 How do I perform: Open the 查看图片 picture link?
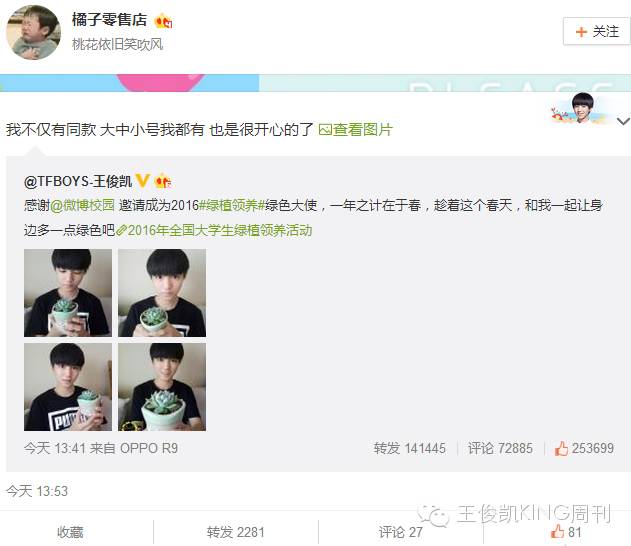coord(355,130)
